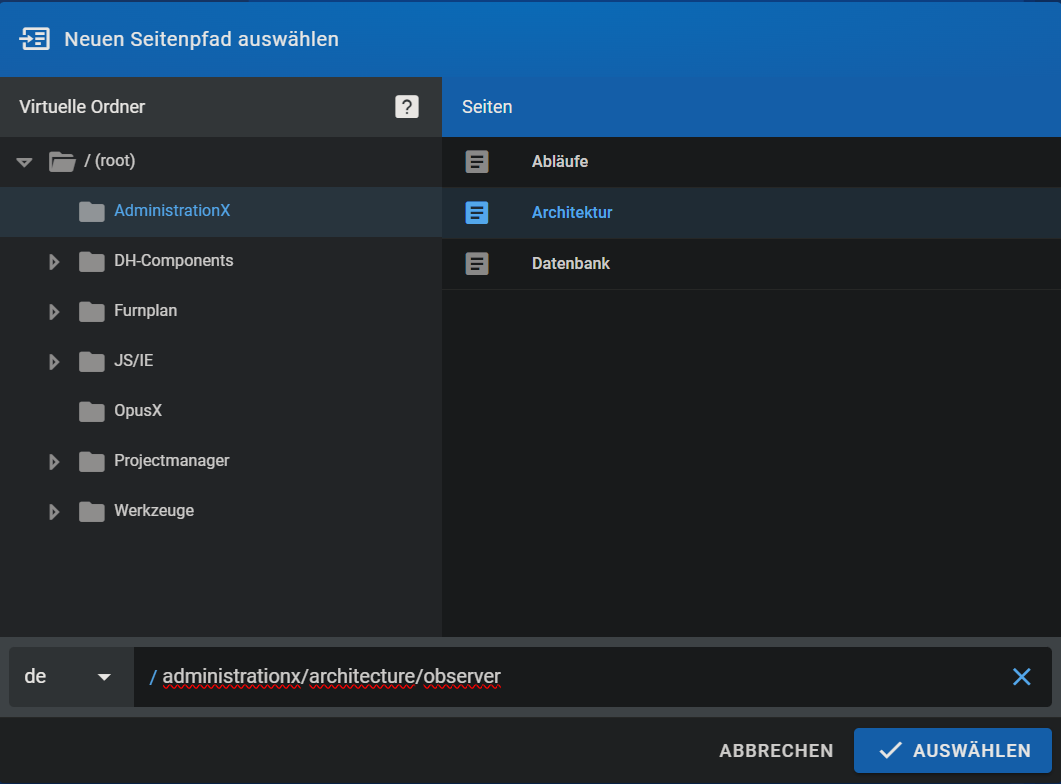Click the help question mark icon

[407, 107]
